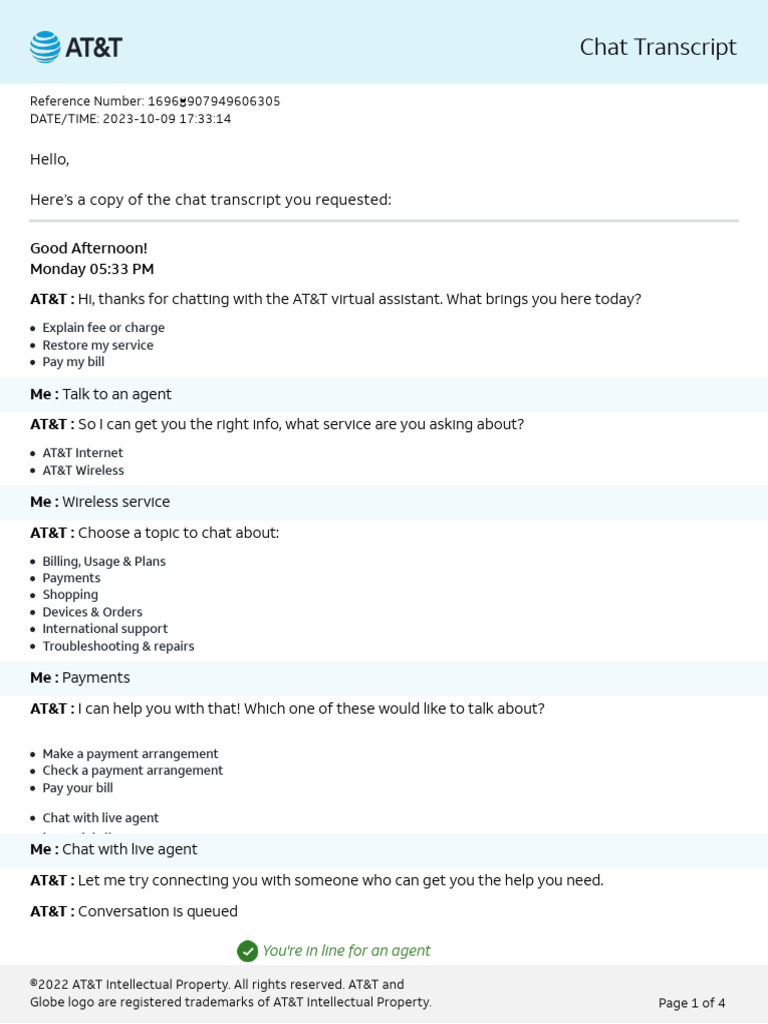
Task: Choose the Restore my service option
Action: click(x=98, y=345)
